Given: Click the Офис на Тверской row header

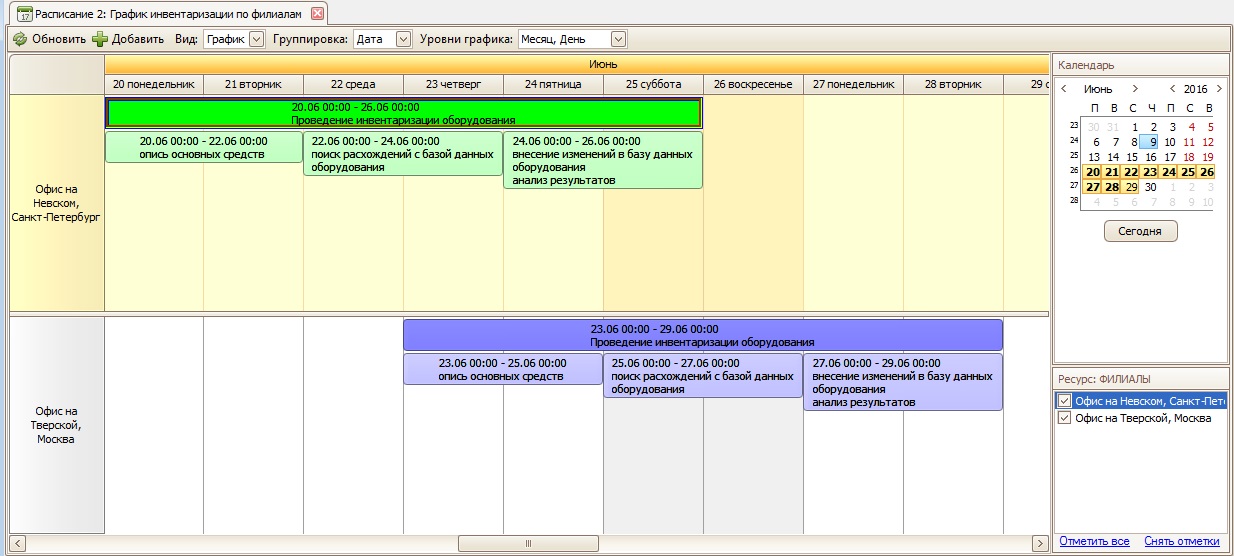Looking at the screenshot, I should (x=56, y=425).
